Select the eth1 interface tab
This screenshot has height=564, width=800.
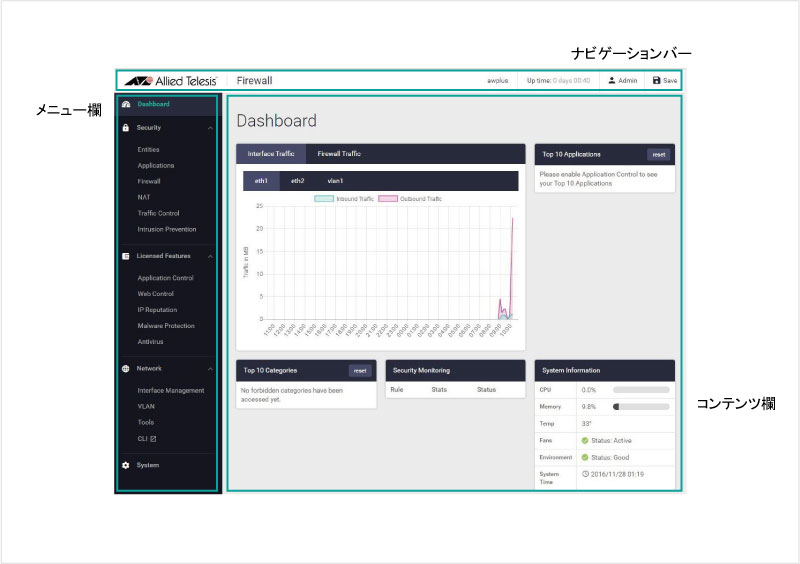[261, 181]
